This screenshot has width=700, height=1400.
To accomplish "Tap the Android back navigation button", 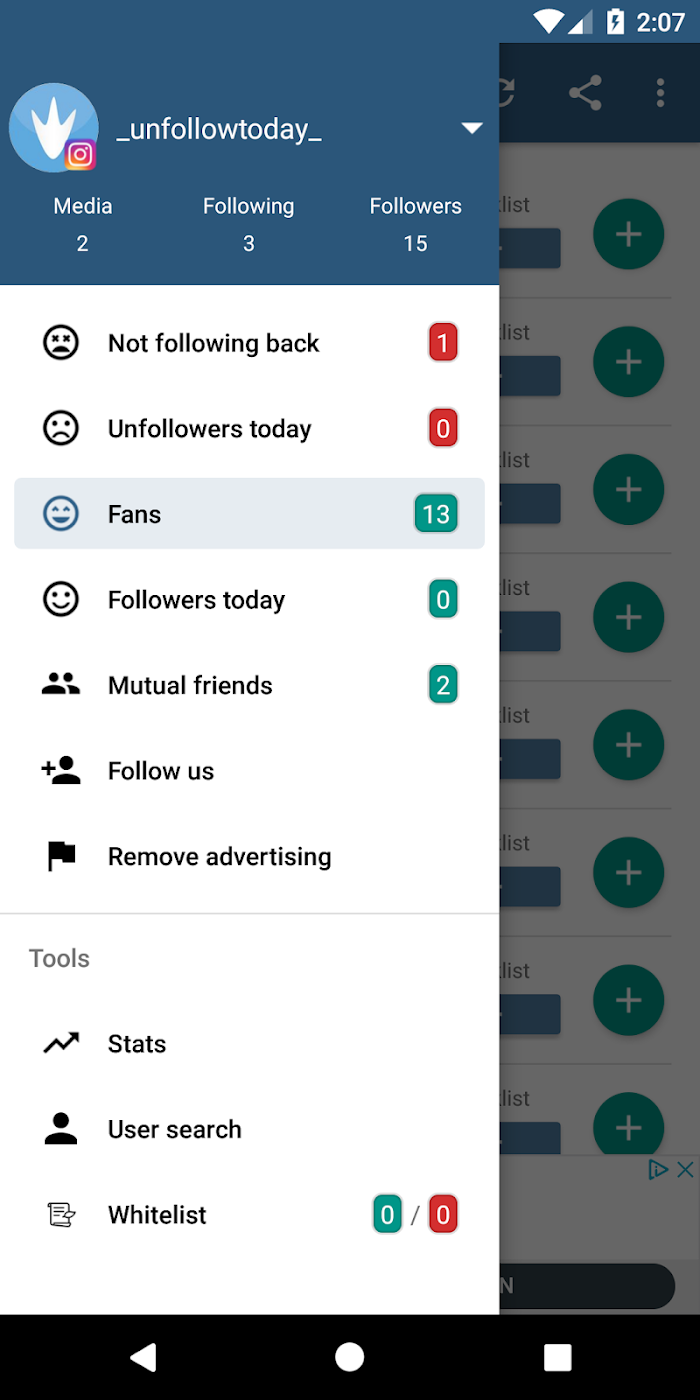I will (x=143, y=1357).
